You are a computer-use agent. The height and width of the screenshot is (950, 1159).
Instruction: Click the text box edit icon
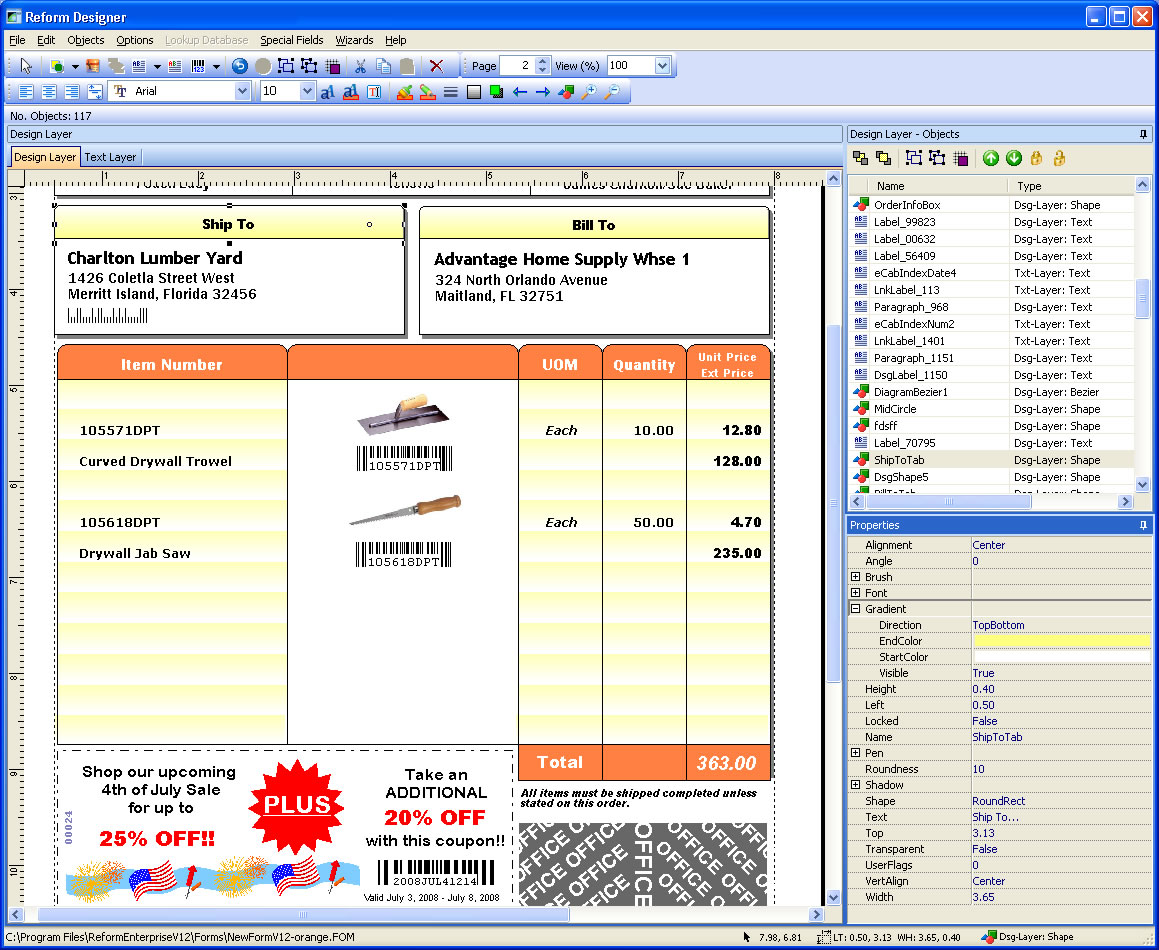click(374, 92)
